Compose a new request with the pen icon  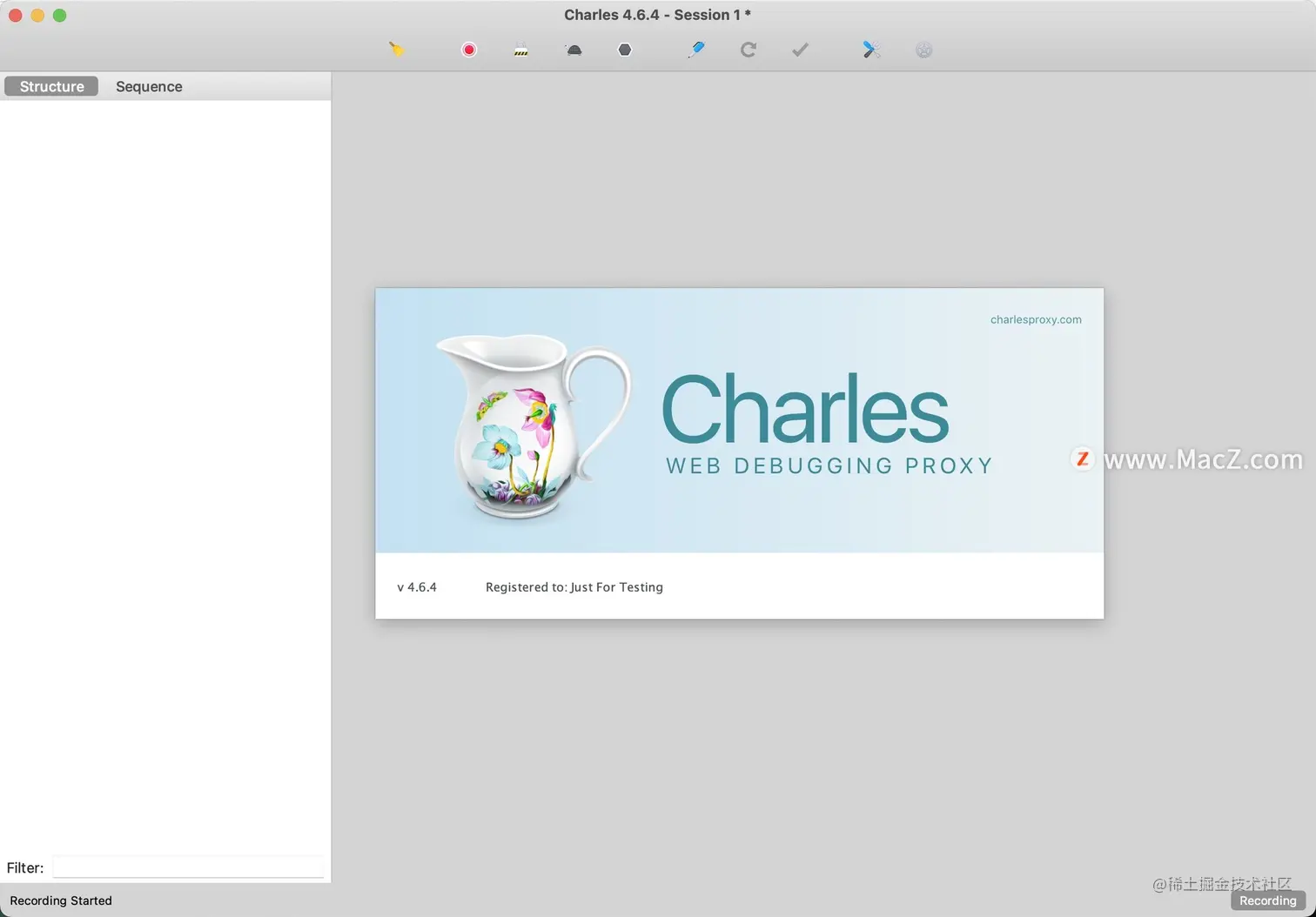point(696,50)
